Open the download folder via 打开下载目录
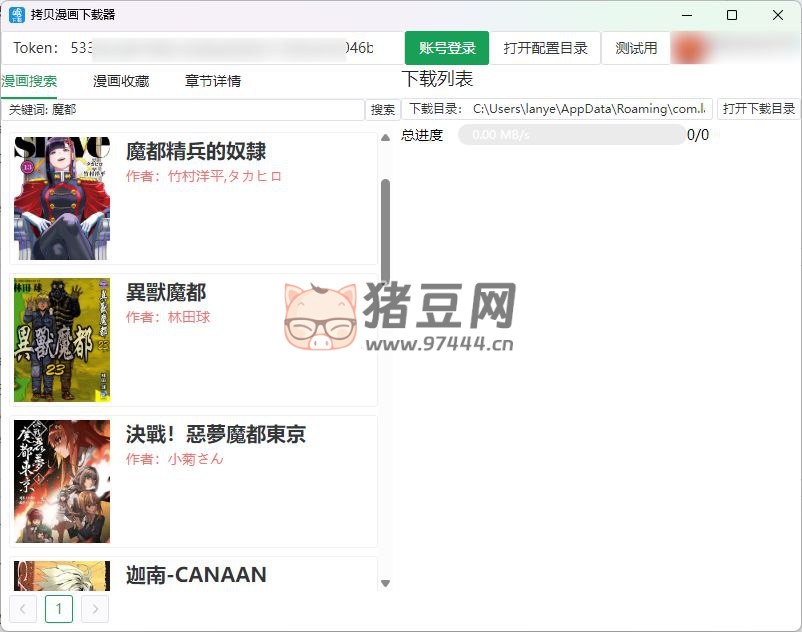The image size is (802, 632). (x=759, y=109)
